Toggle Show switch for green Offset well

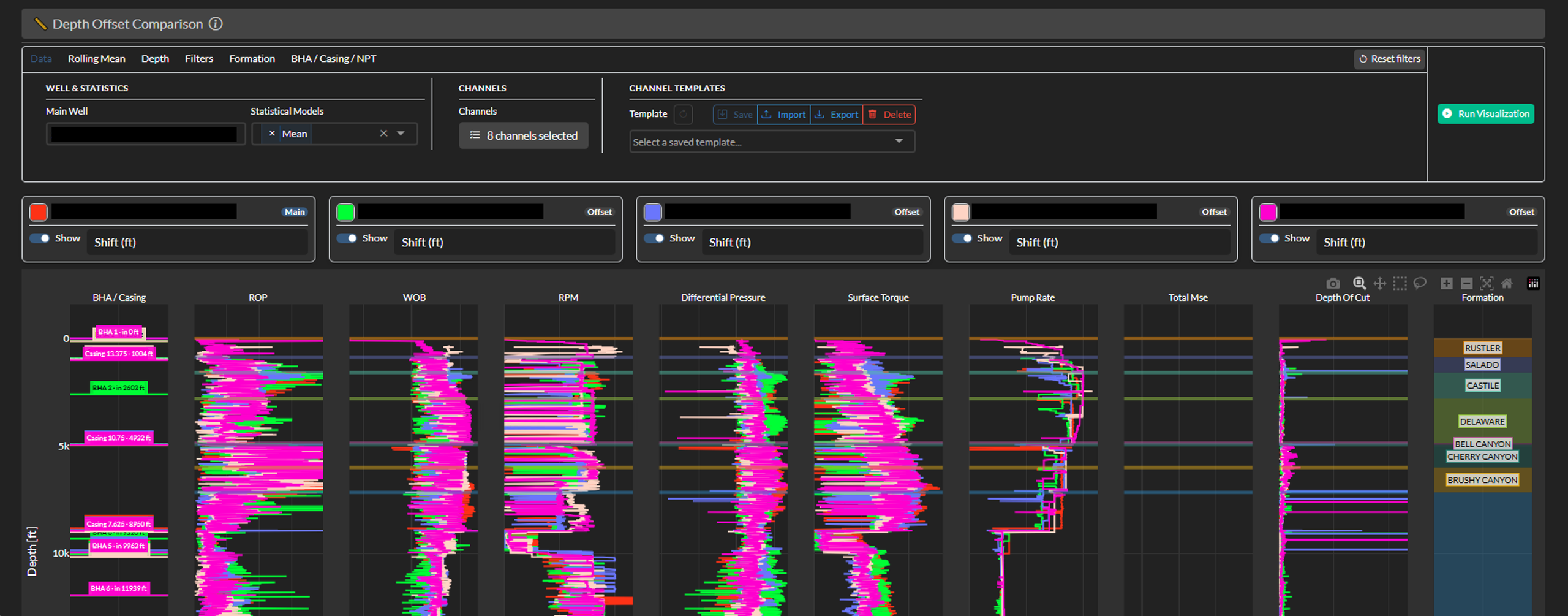(347, 238)
